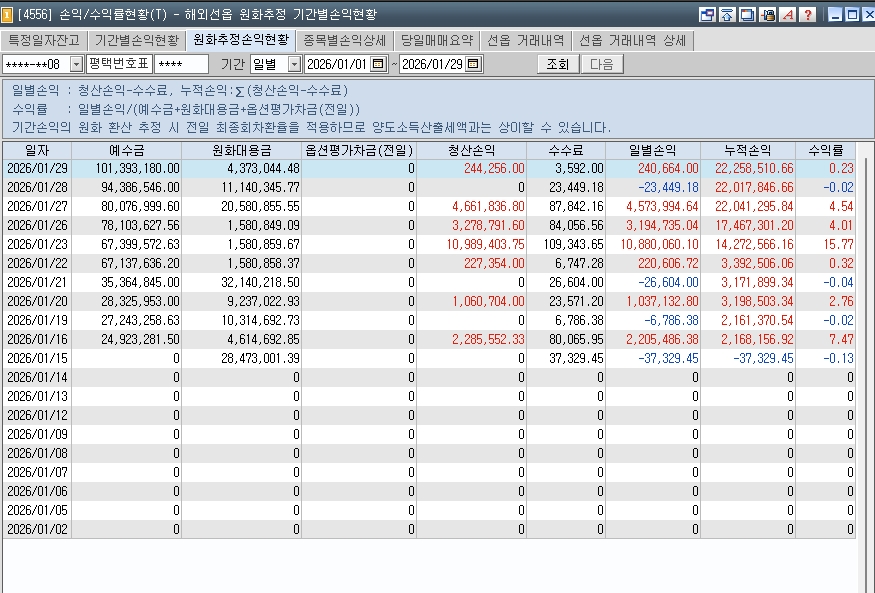Click the end date field 2026/01/29
The width and height of the screenshot is (875, 593).
(432, 64)
